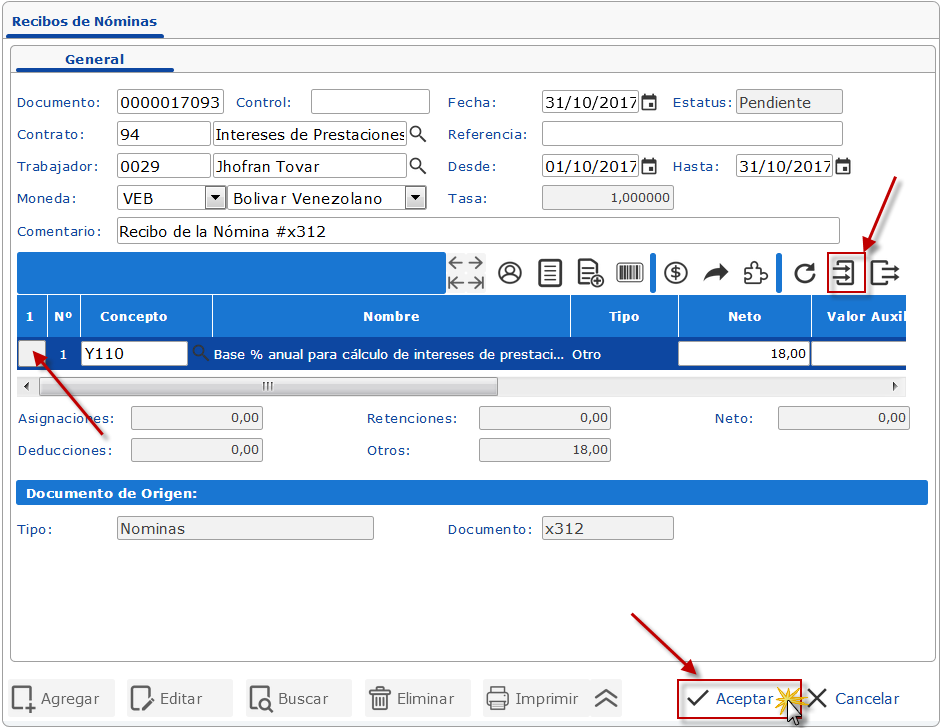Click the user profile icon in grid toolbar
This screenshot has height=728, width=941.
click(x=510, y=273)
